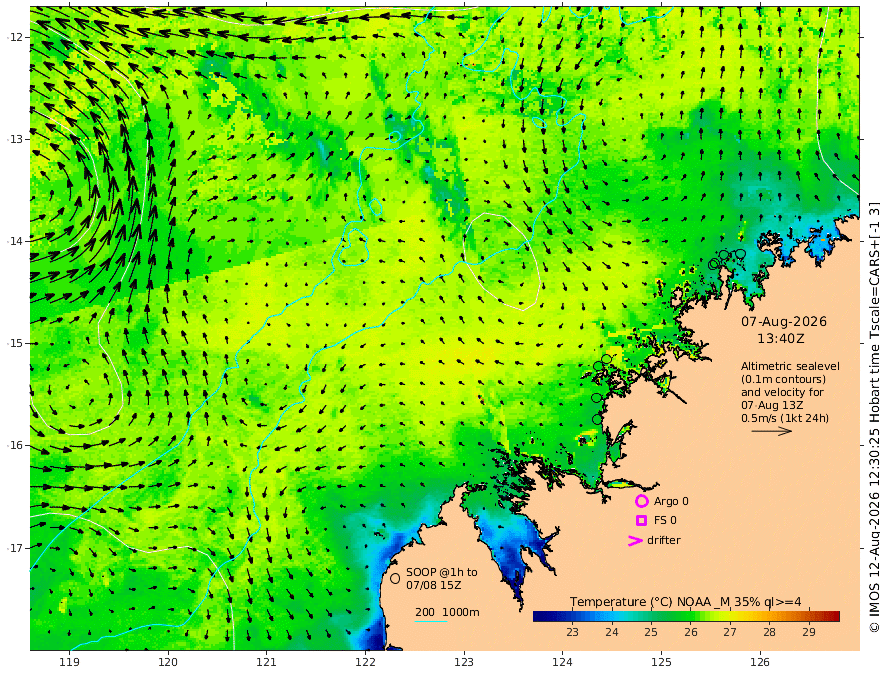Click the 26 tick label on colorbar
This screenshot has width=880, height=680.
[691, 632]
